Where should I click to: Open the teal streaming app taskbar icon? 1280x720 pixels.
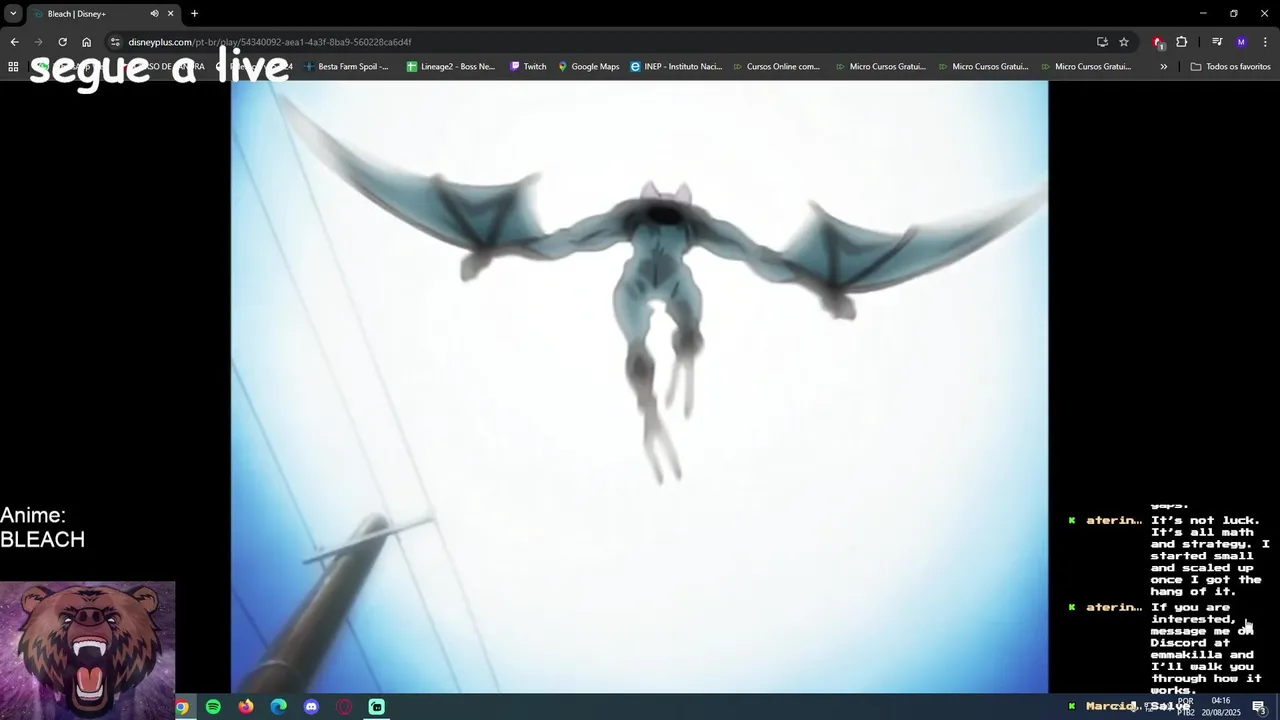pyautogui.click(x=376, y=707)
